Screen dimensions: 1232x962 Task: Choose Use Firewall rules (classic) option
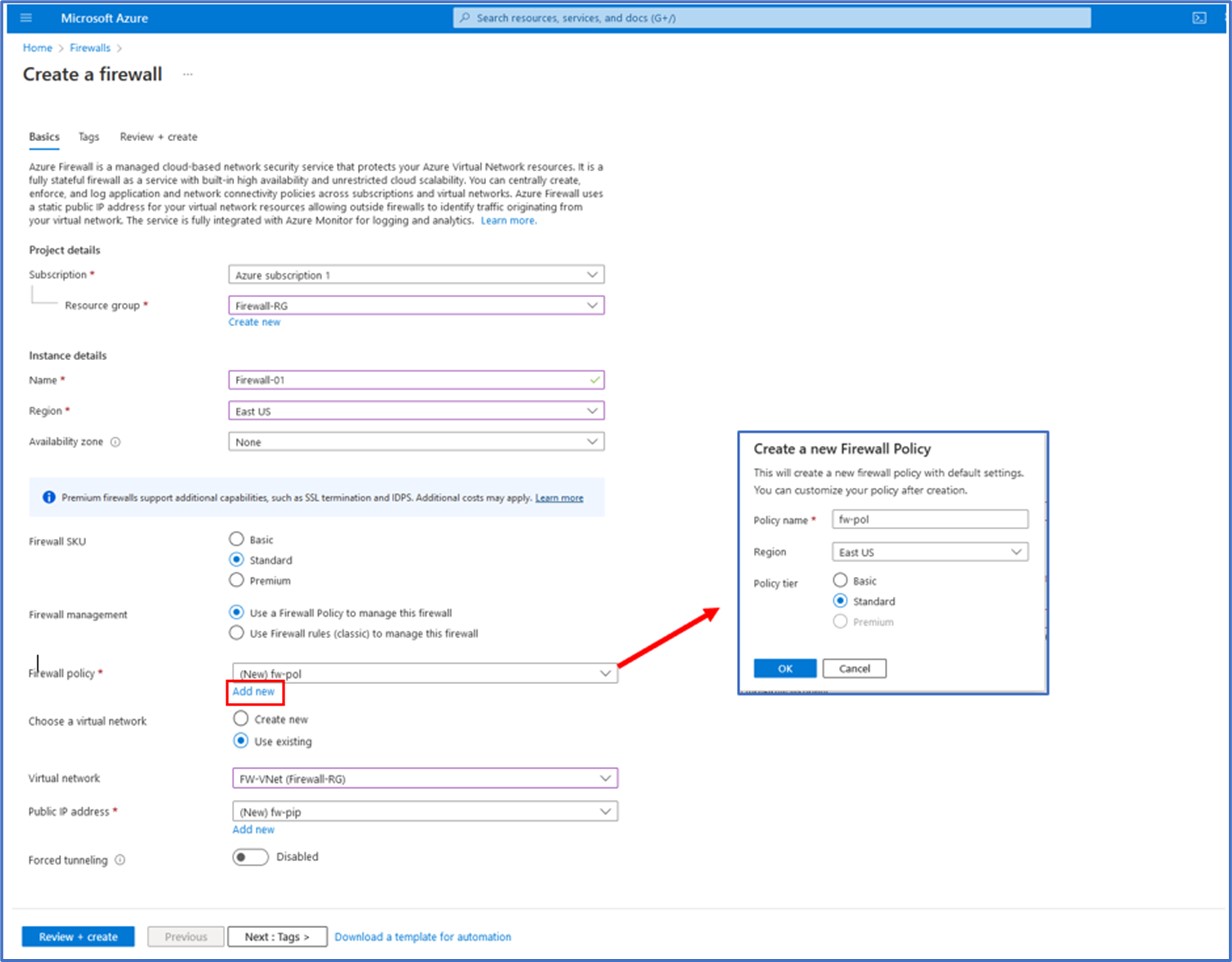click(x=237, y=633)
